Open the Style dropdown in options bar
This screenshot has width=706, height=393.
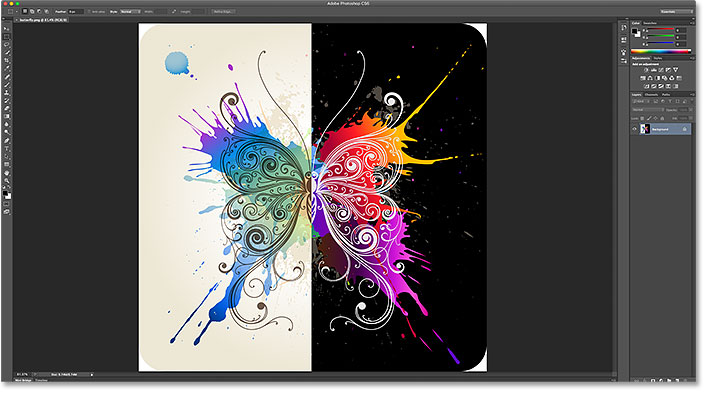coord(131,12)
